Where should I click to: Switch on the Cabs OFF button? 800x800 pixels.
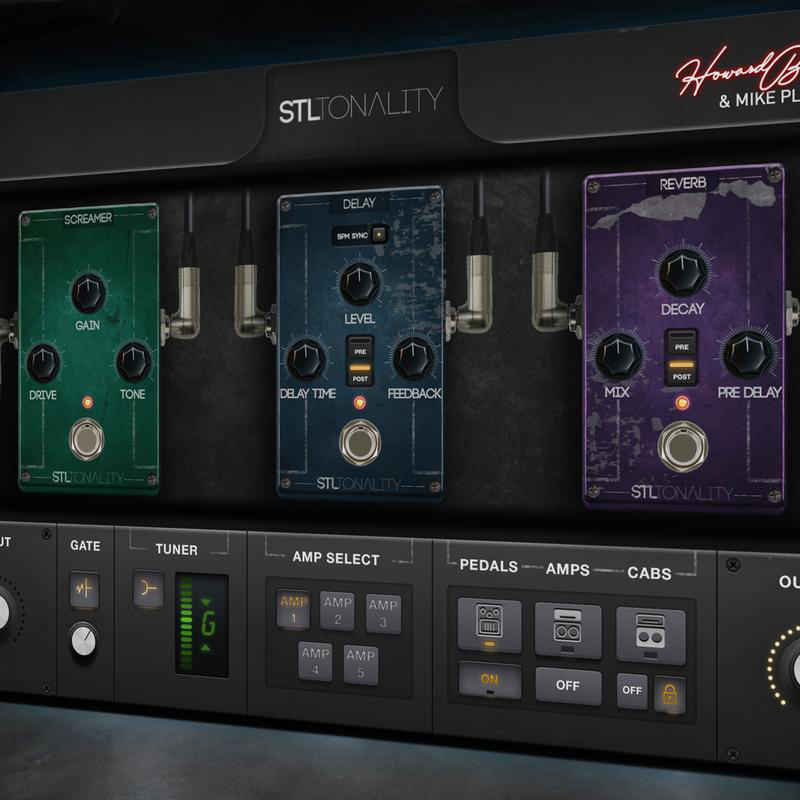click(632, 690)
